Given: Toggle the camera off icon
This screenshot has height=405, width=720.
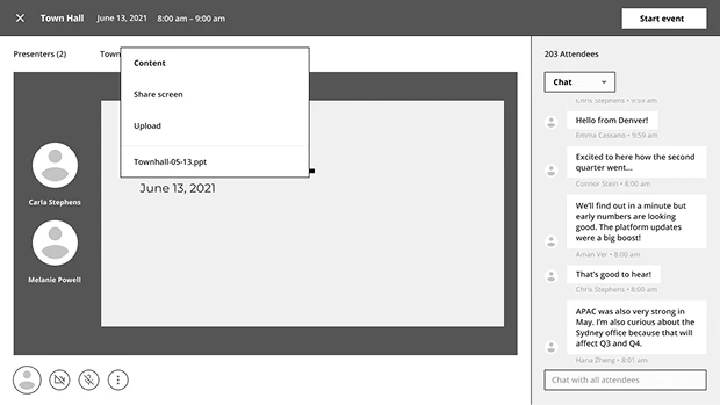Looking at the screenshot, I should tap(60, 380).
